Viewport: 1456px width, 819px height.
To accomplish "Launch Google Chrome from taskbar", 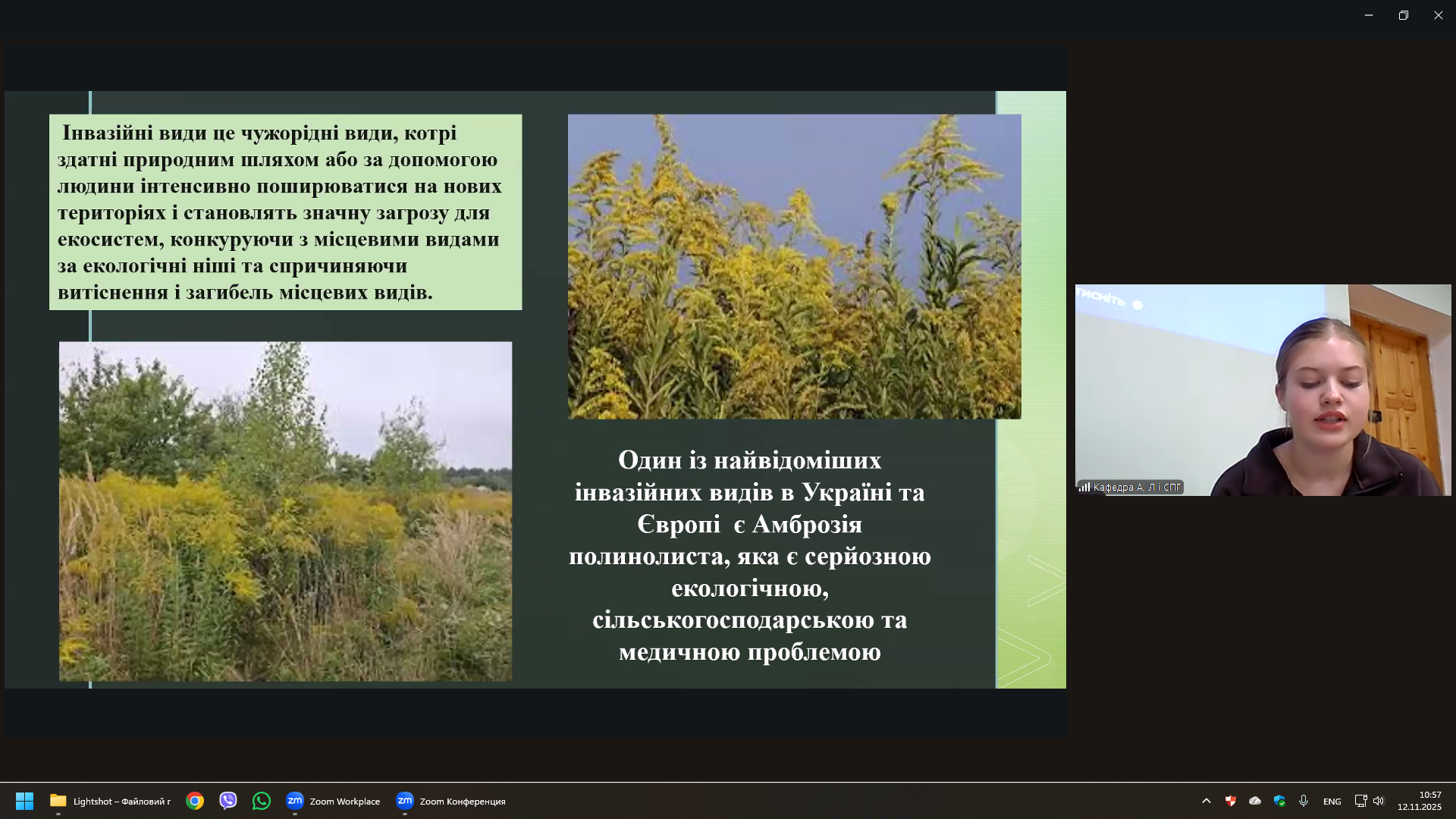I will point(195,801).
